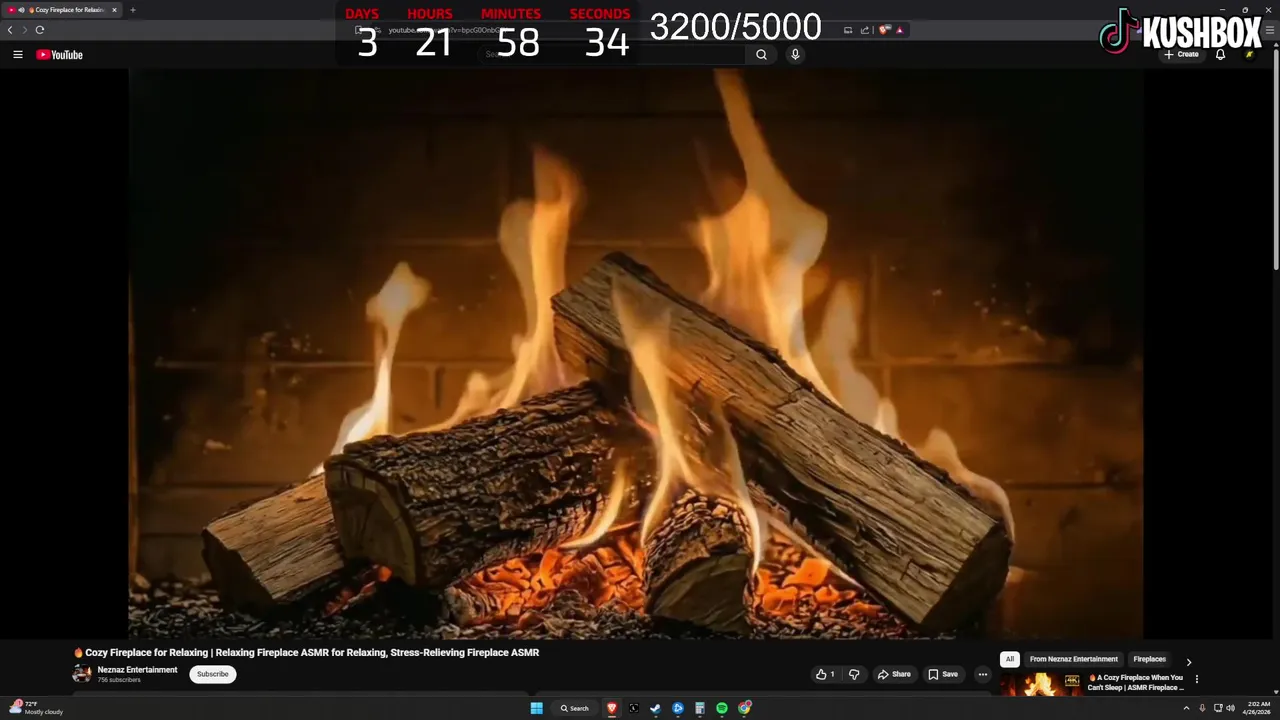This screenshot has height=720, width=1280.
Task: Open the calculator app in the taskbar
Action: tap(700, 708)
